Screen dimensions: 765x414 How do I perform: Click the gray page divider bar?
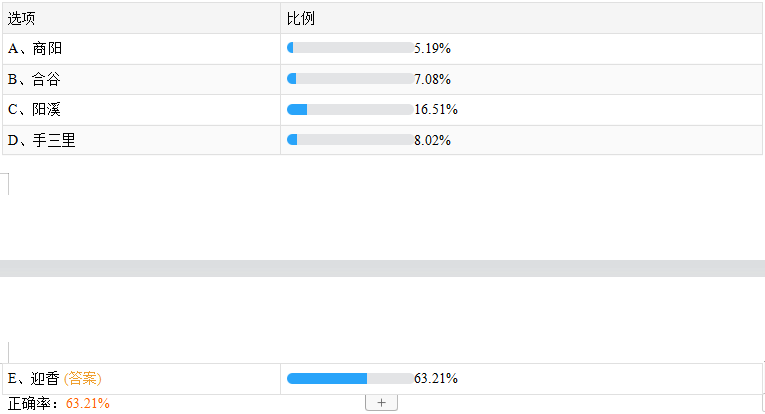click(382, 268)
